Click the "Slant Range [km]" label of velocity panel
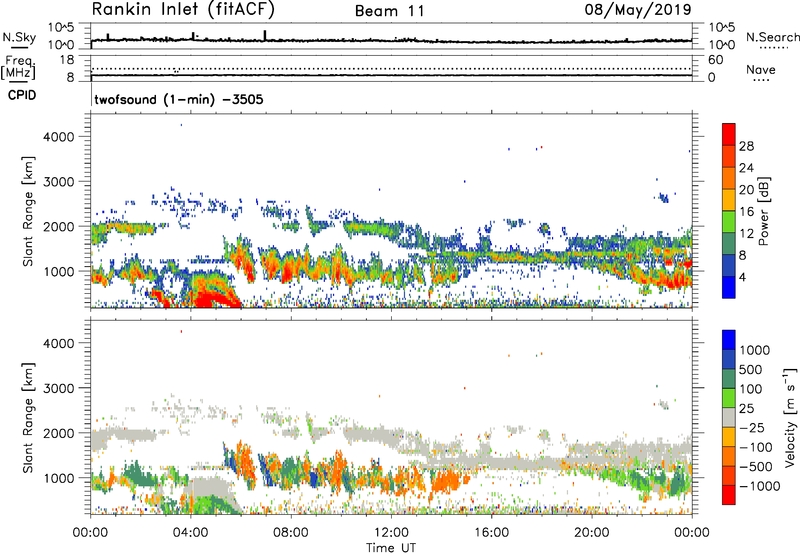The height and width of the screenshot is (554, 800). (x=28, y=417)
